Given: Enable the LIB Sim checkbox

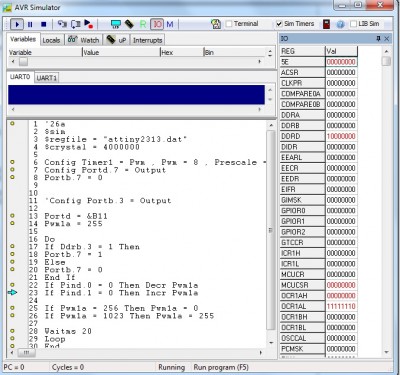Looking at the screenshot, I should pos(354,24).
